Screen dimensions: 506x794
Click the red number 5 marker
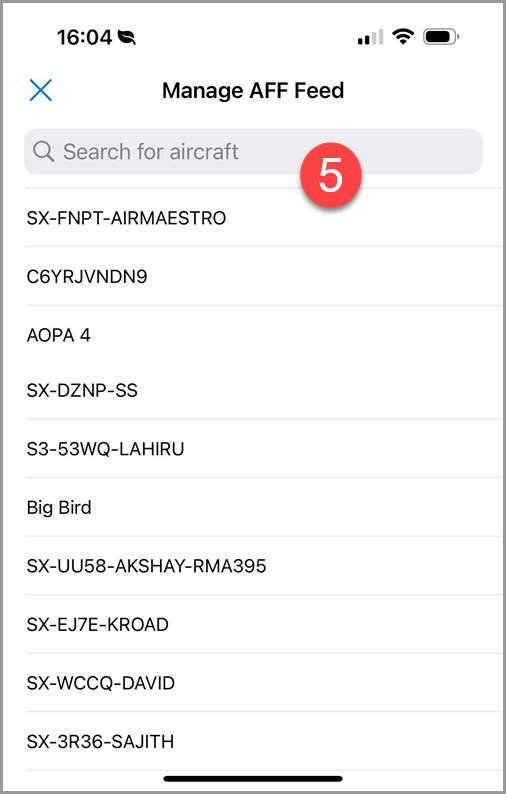click(x=330, y=175)
